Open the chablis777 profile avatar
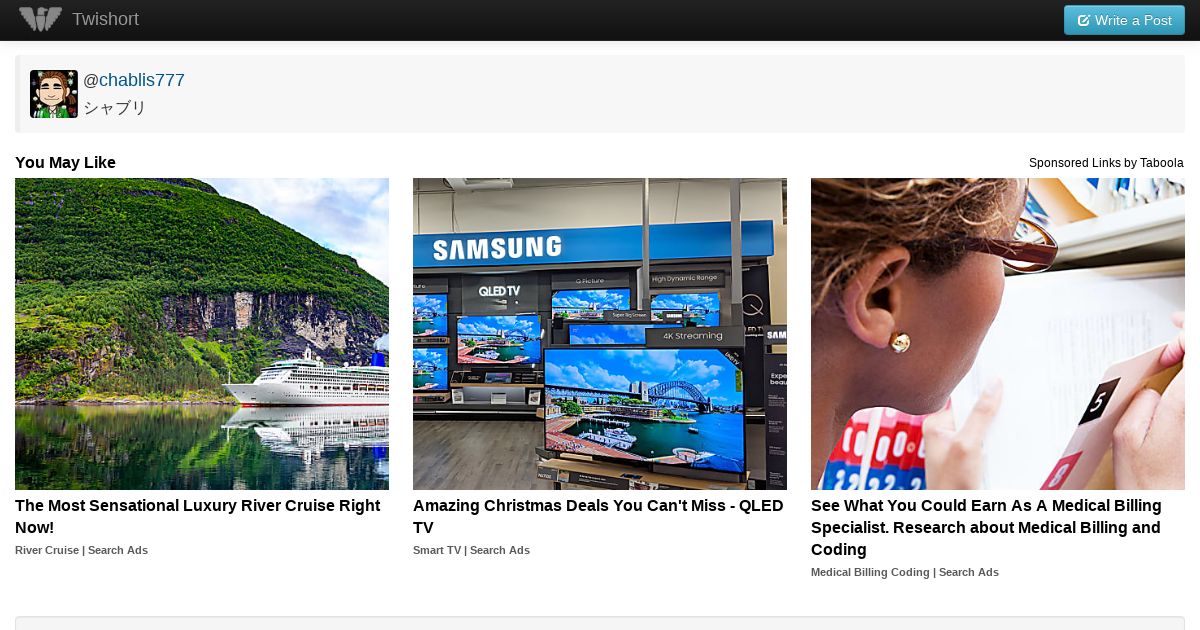 [x=54, y=94]
